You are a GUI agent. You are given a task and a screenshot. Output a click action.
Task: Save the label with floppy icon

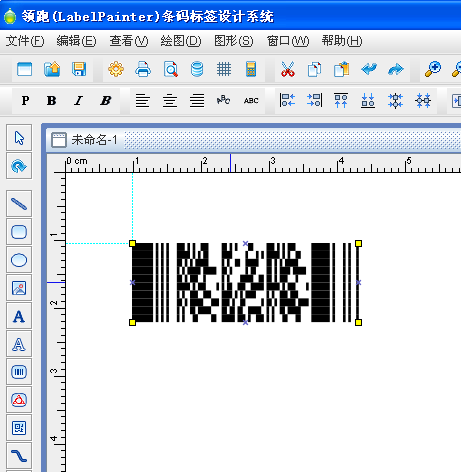(79, 69)
